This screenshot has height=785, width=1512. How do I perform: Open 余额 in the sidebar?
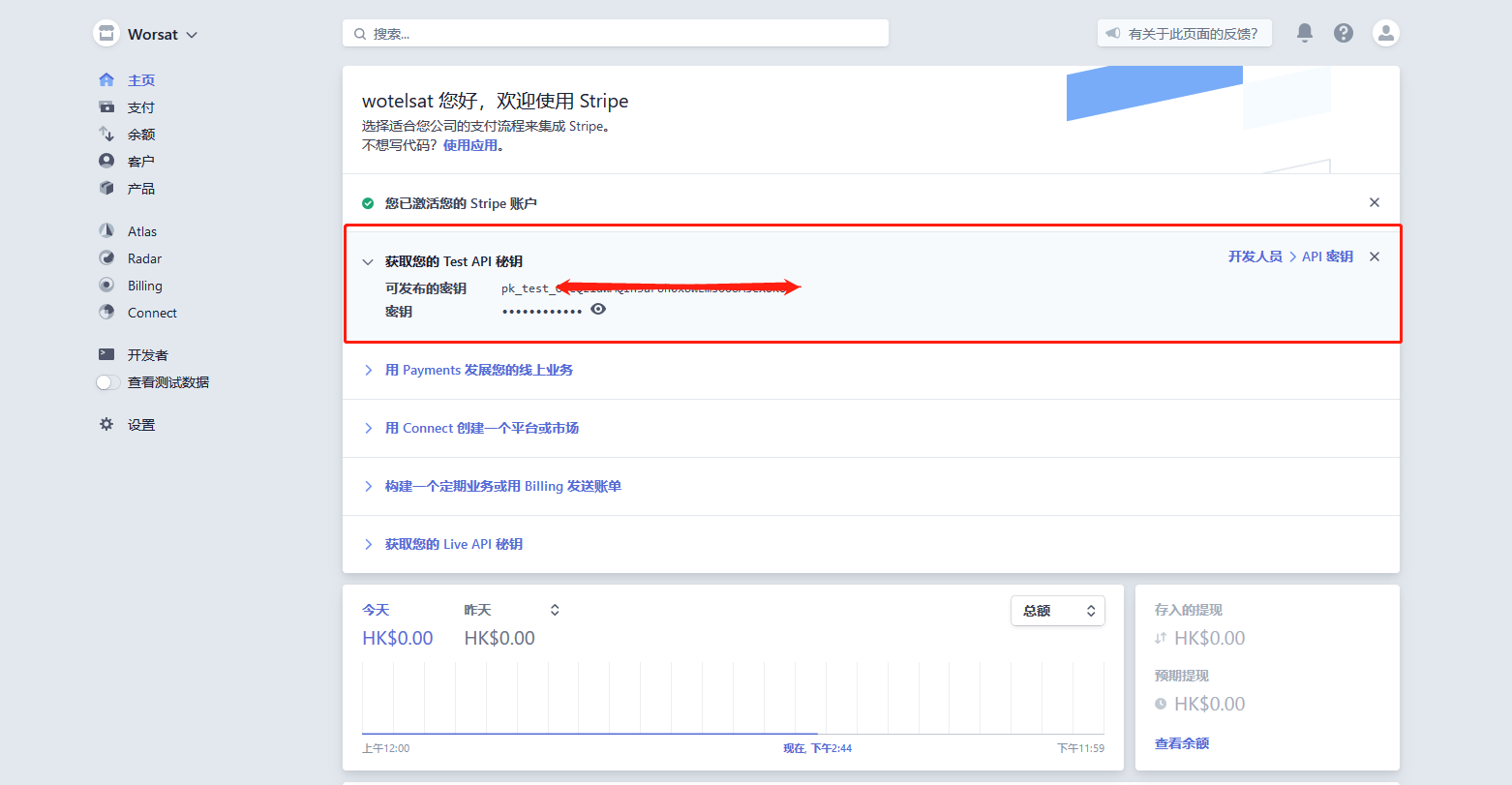[x=141, y=135]
